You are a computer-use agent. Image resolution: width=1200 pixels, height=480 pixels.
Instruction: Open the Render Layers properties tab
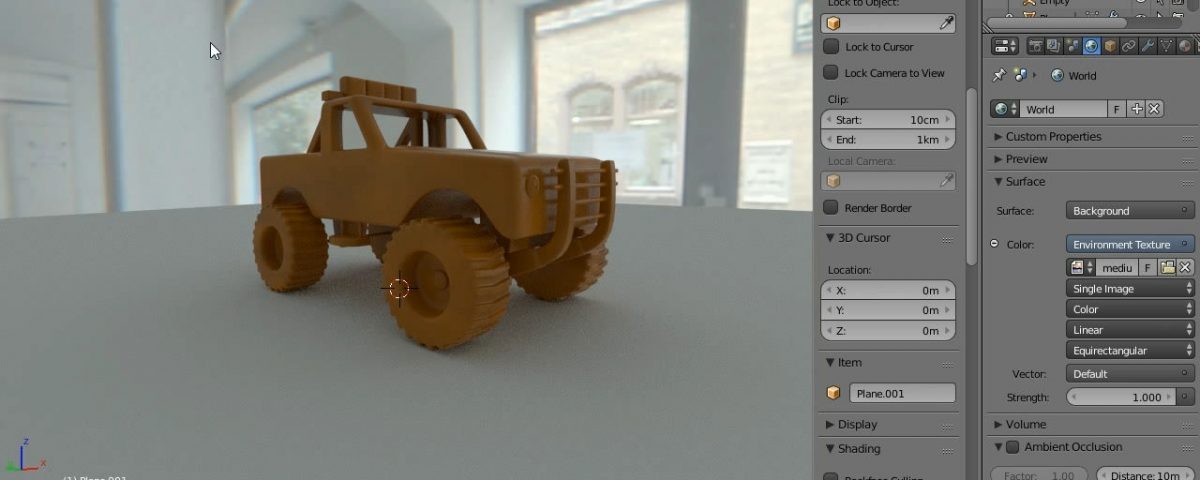click(x=1054, y=46)
